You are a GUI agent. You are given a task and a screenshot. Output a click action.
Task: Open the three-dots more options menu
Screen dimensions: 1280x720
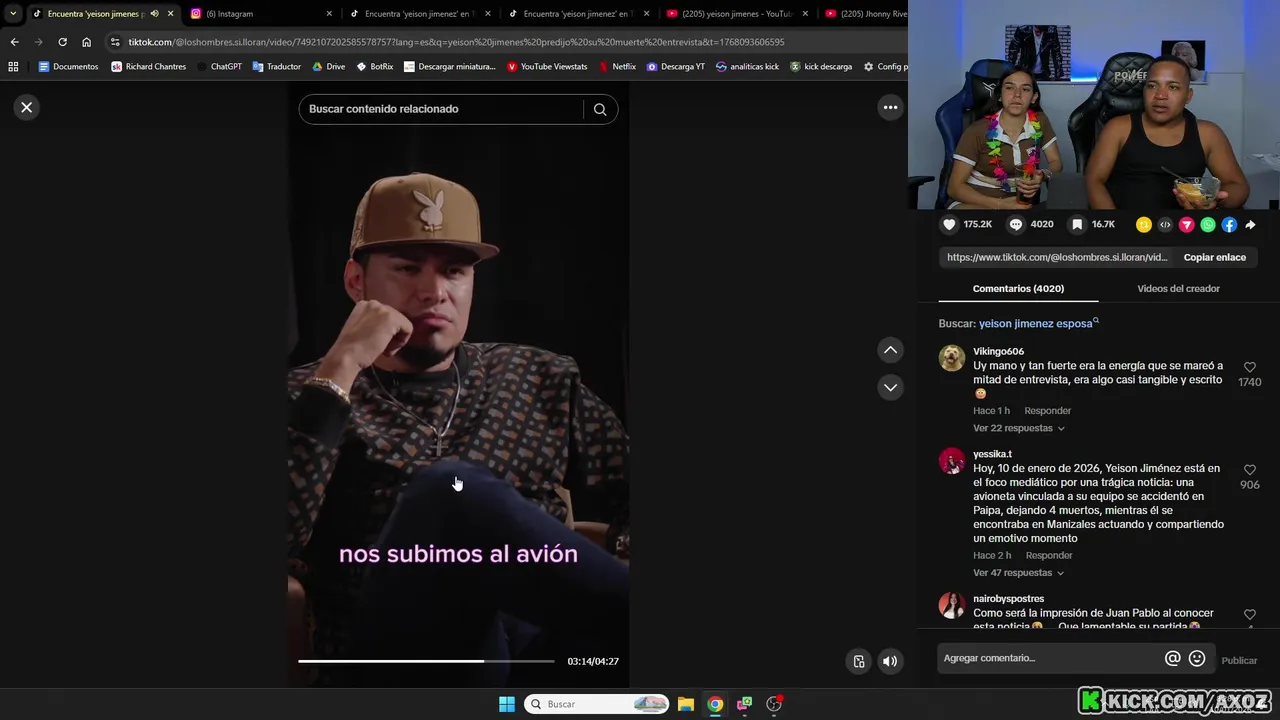click(x=890, y=107)
